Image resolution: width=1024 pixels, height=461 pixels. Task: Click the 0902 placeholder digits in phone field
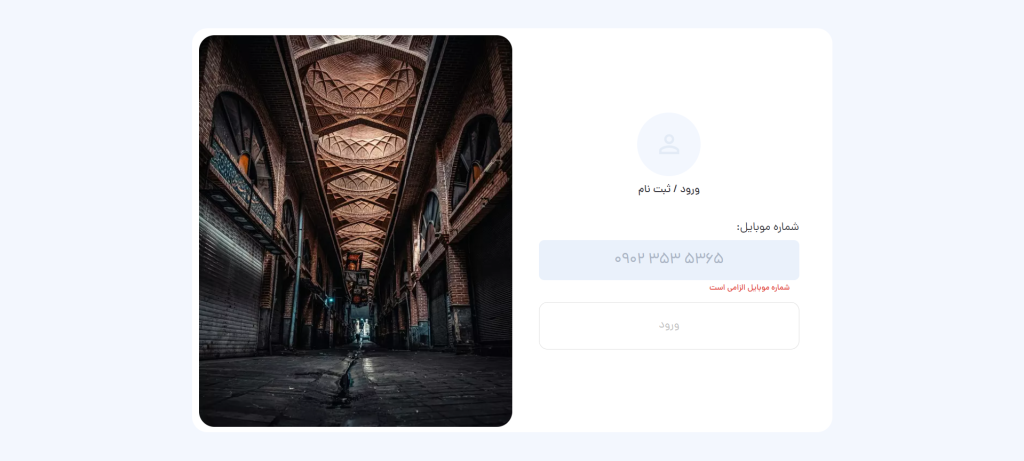pyautogui.click(x=630, y=259)
